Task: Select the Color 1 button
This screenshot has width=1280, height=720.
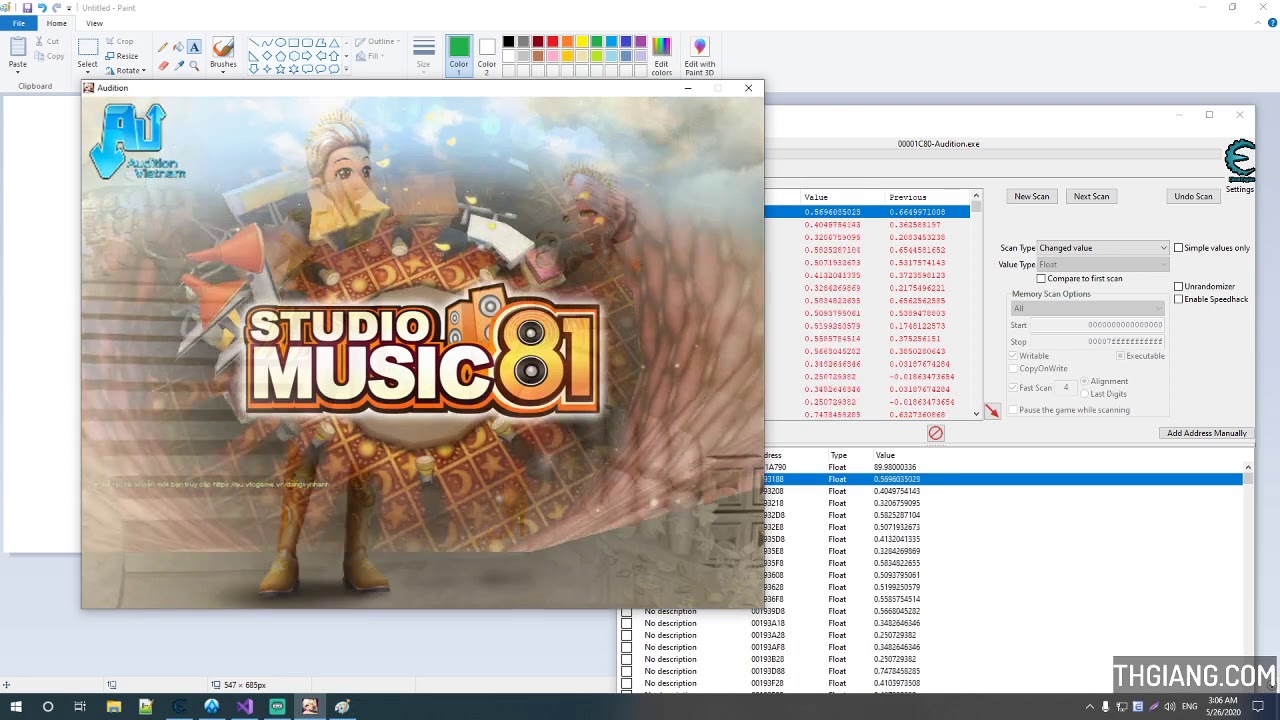Action: tap(459, 55)
